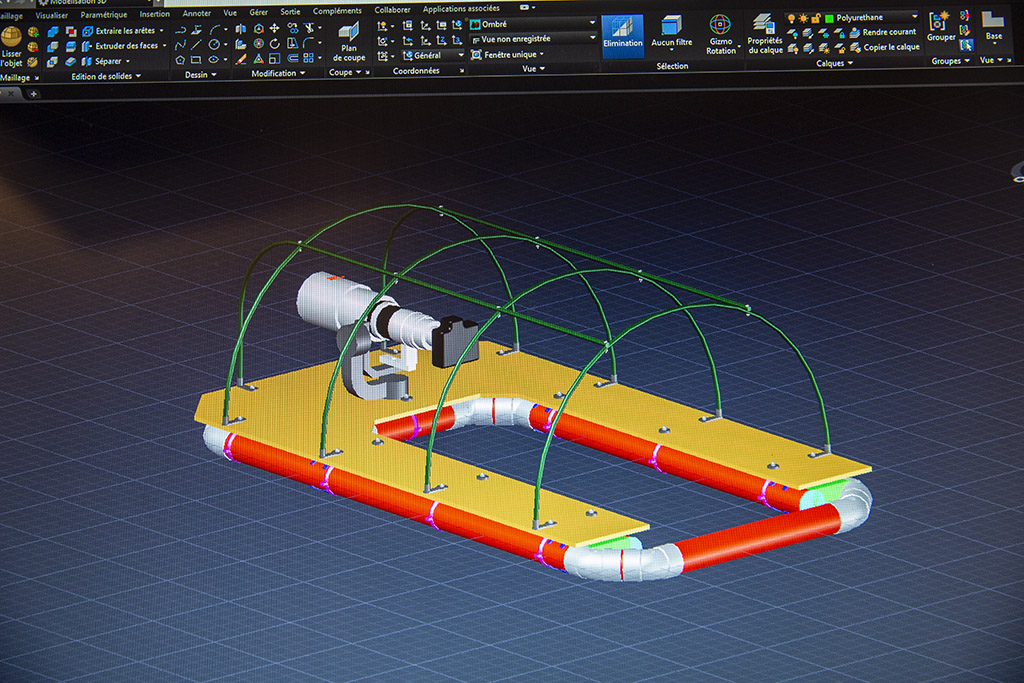Click the Array grid tool icon
The image size is (1024, 683).
click(x=308, y=59)
